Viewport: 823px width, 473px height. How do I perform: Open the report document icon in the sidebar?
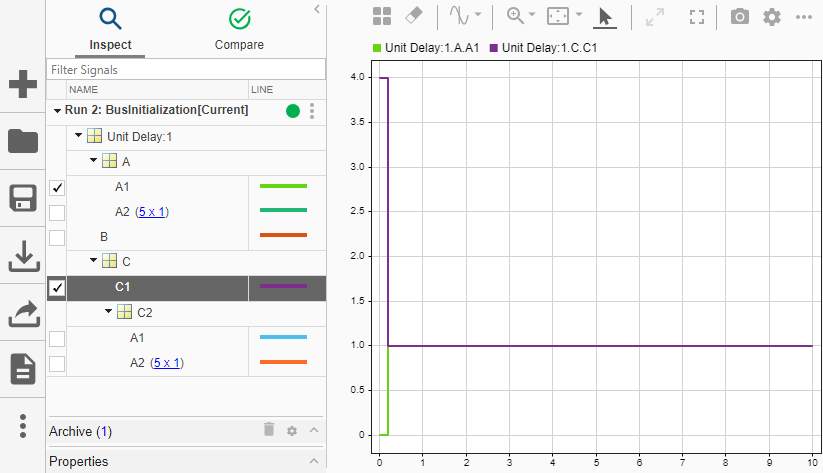(23, 369)
